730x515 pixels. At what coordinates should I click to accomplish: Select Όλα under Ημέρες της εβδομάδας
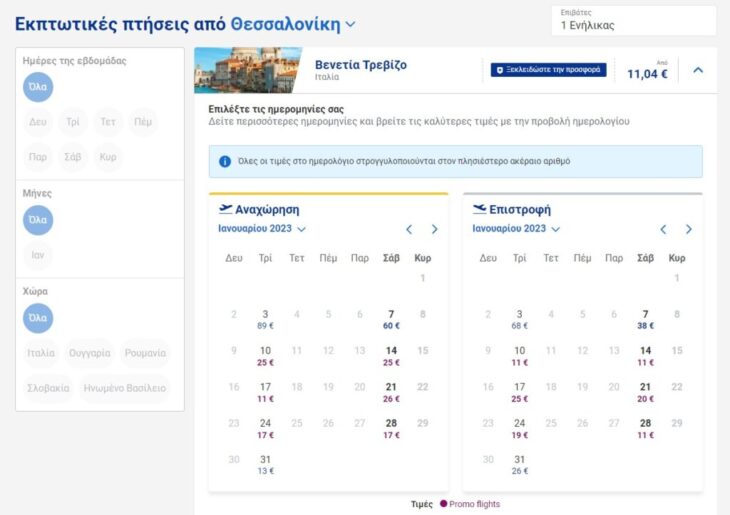click(38, 87)
